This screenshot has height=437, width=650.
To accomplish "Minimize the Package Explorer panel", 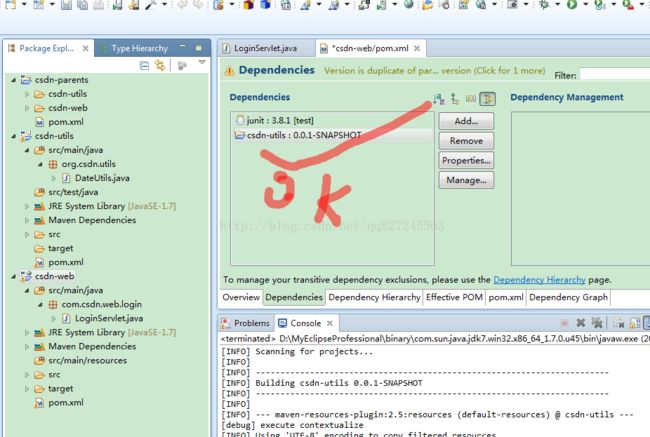I will tap(182, 47).
